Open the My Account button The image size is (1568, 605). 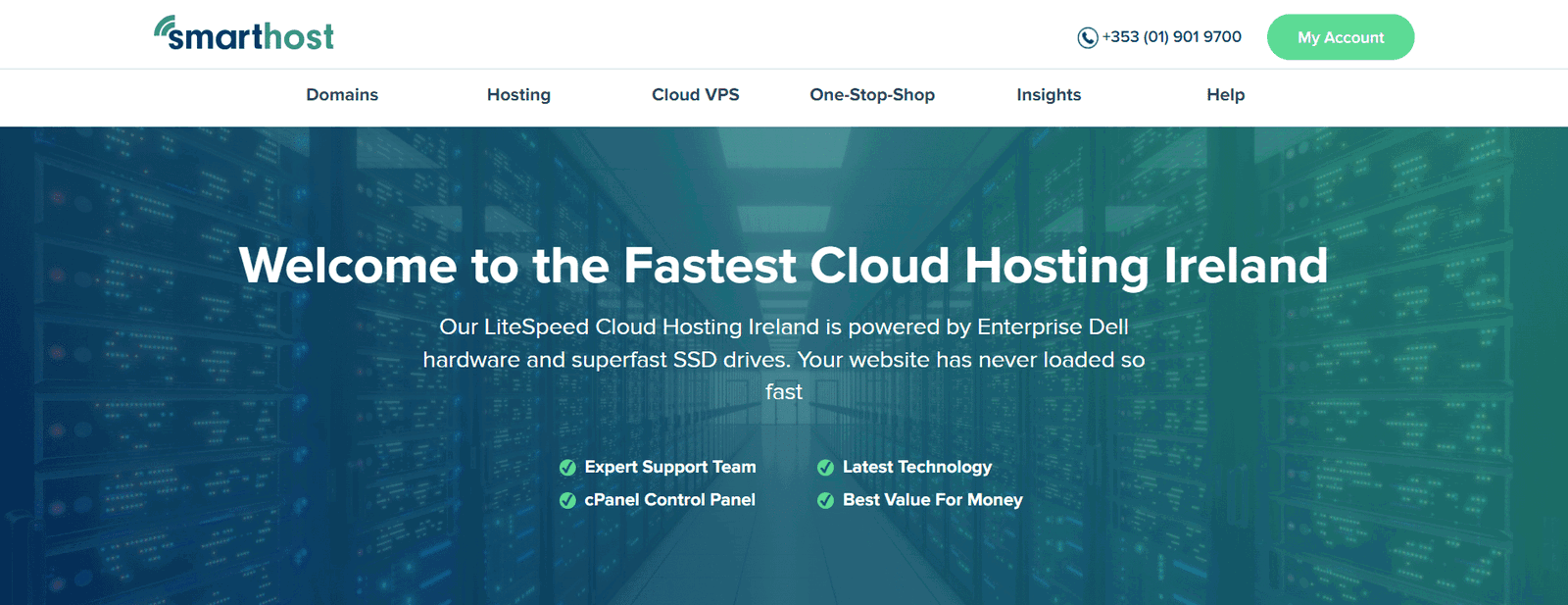pos(1341,37)
